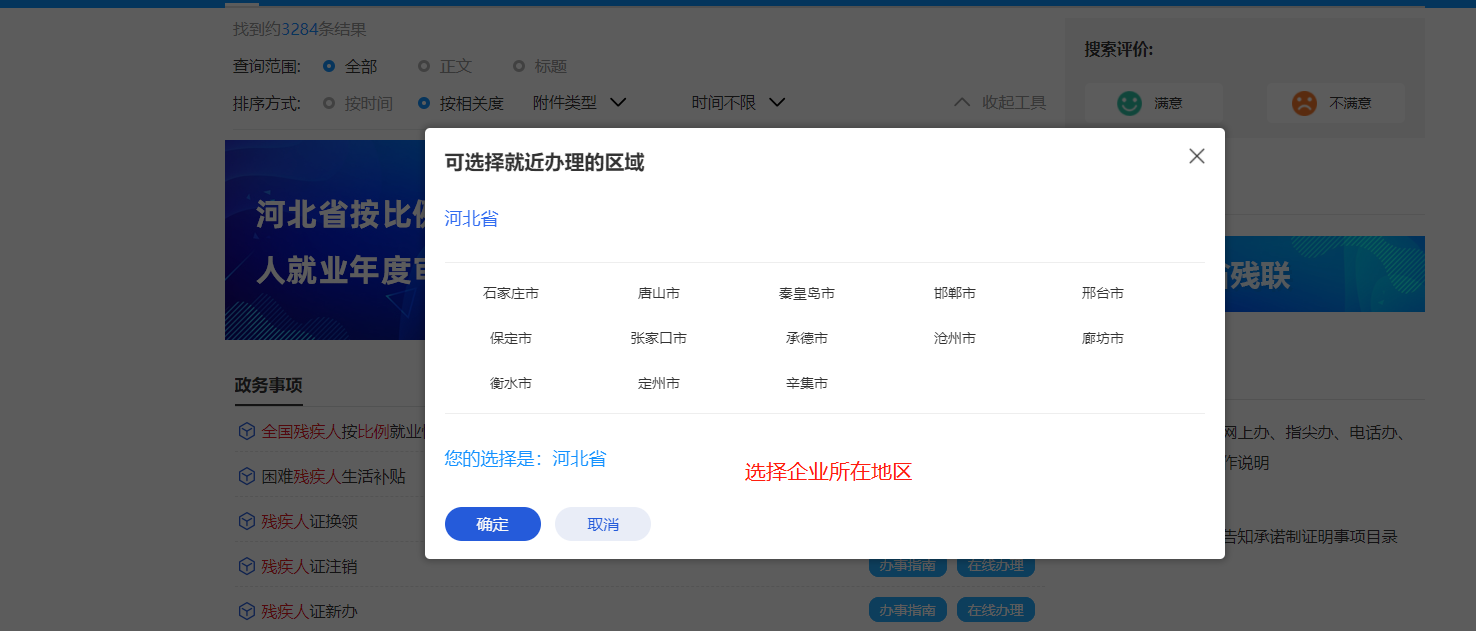Click the green satisfied smiley icon
The image size is (1476, 631).
(1129, 103)
